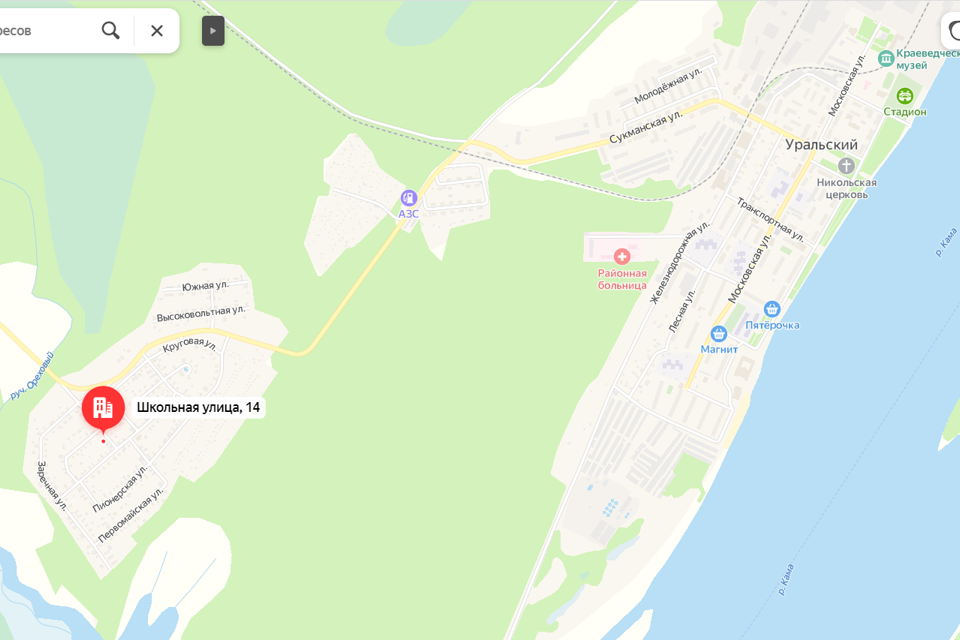Clear the search field with X
The height and width of the screenshot is (640, 960).
click(x=157, y=31)
